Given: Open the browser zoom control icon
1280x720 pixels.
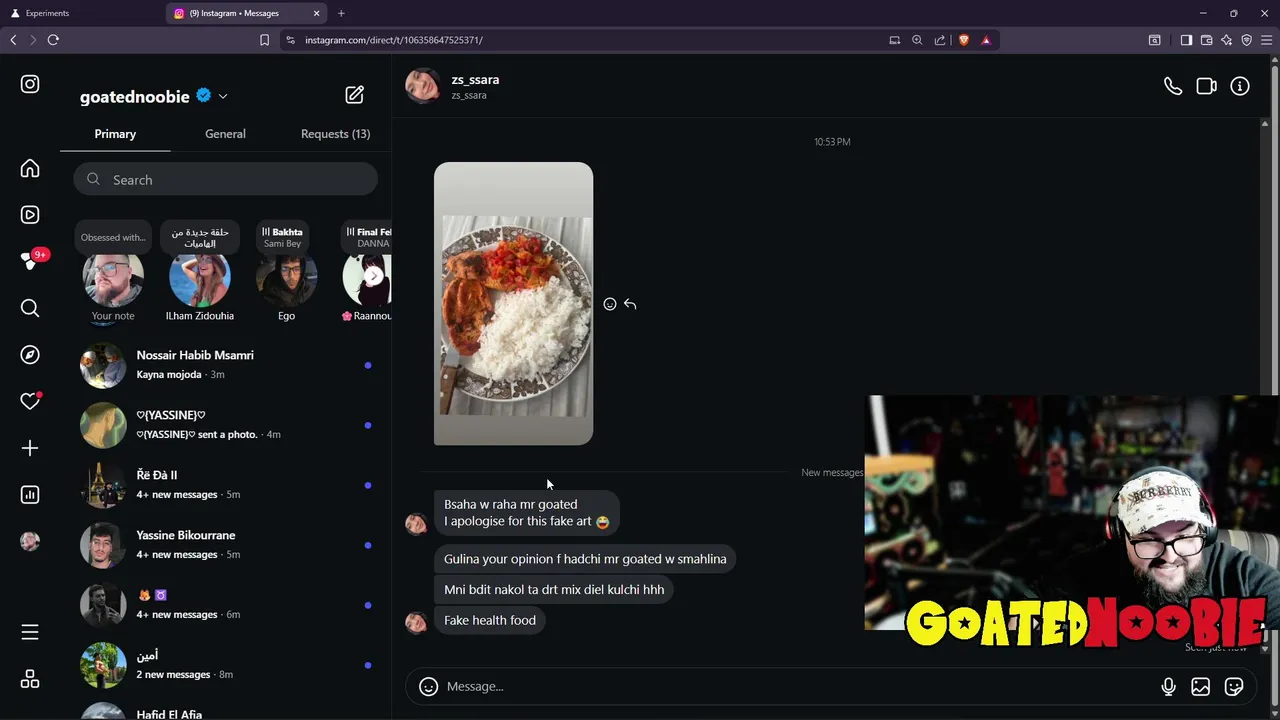Looking at the screenshot, I should tap(917, 40).
